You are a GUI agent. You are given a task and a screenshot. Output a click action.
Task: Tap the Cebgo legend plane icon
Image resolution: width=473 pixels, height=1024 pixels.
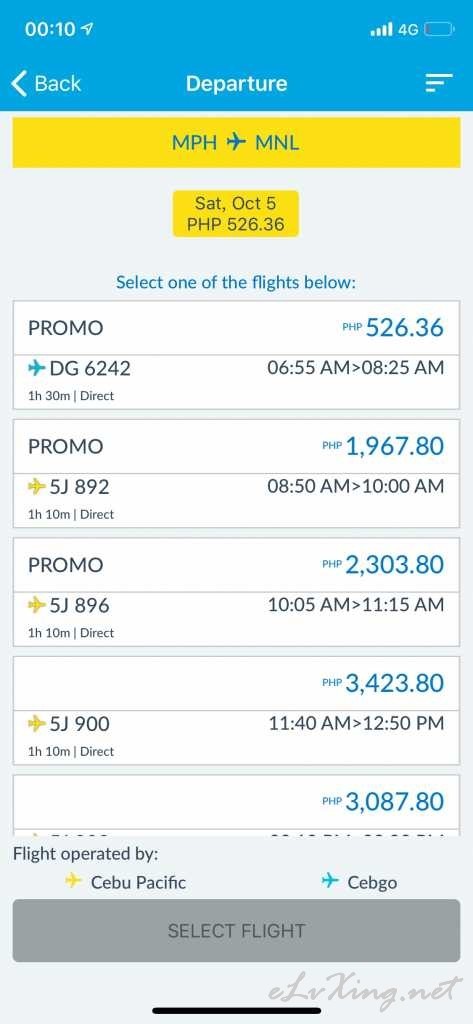[x=331, y=882]
